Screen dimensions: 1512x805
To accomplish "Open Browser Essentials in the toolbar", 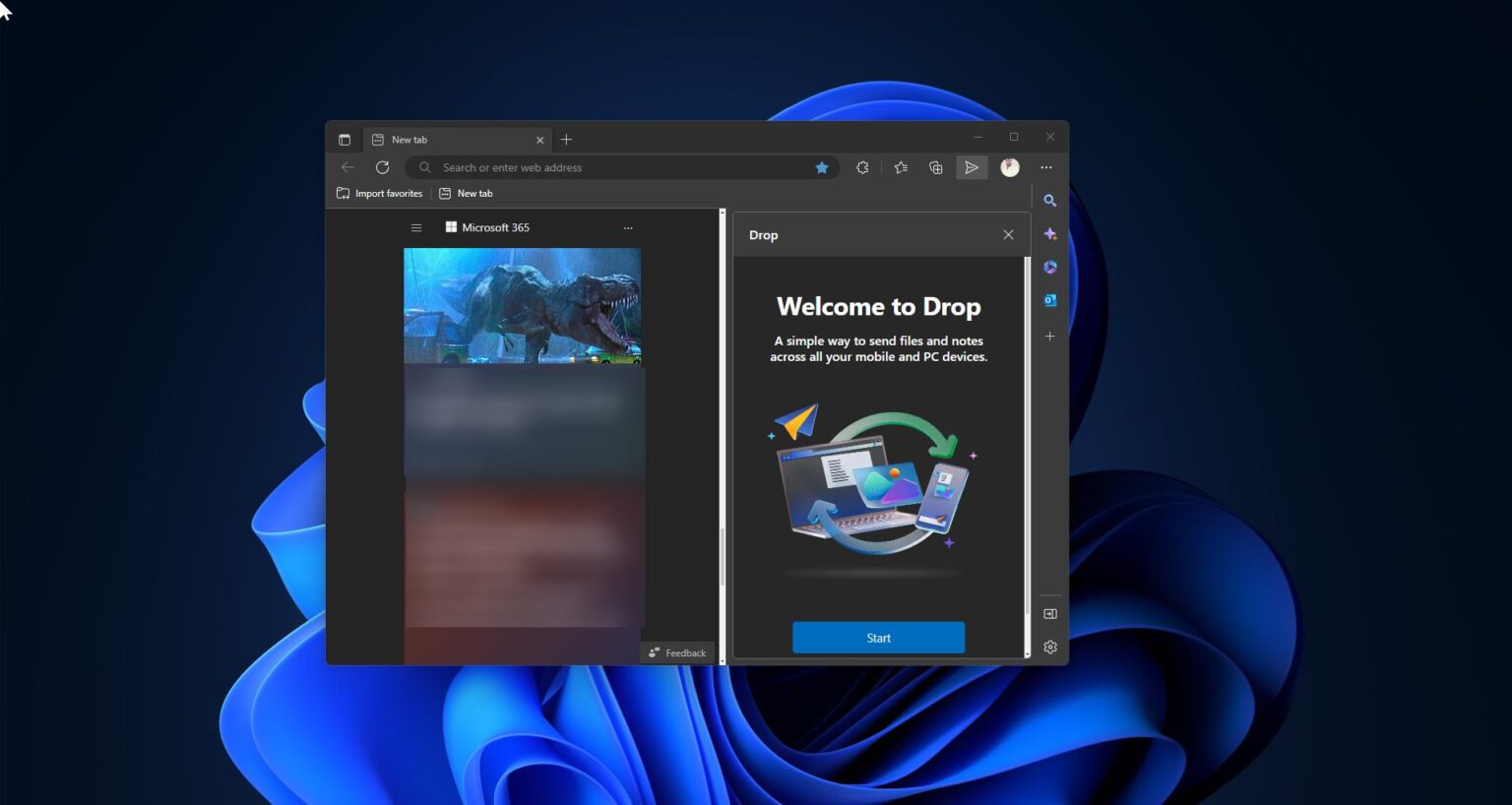I will [862, 167].
